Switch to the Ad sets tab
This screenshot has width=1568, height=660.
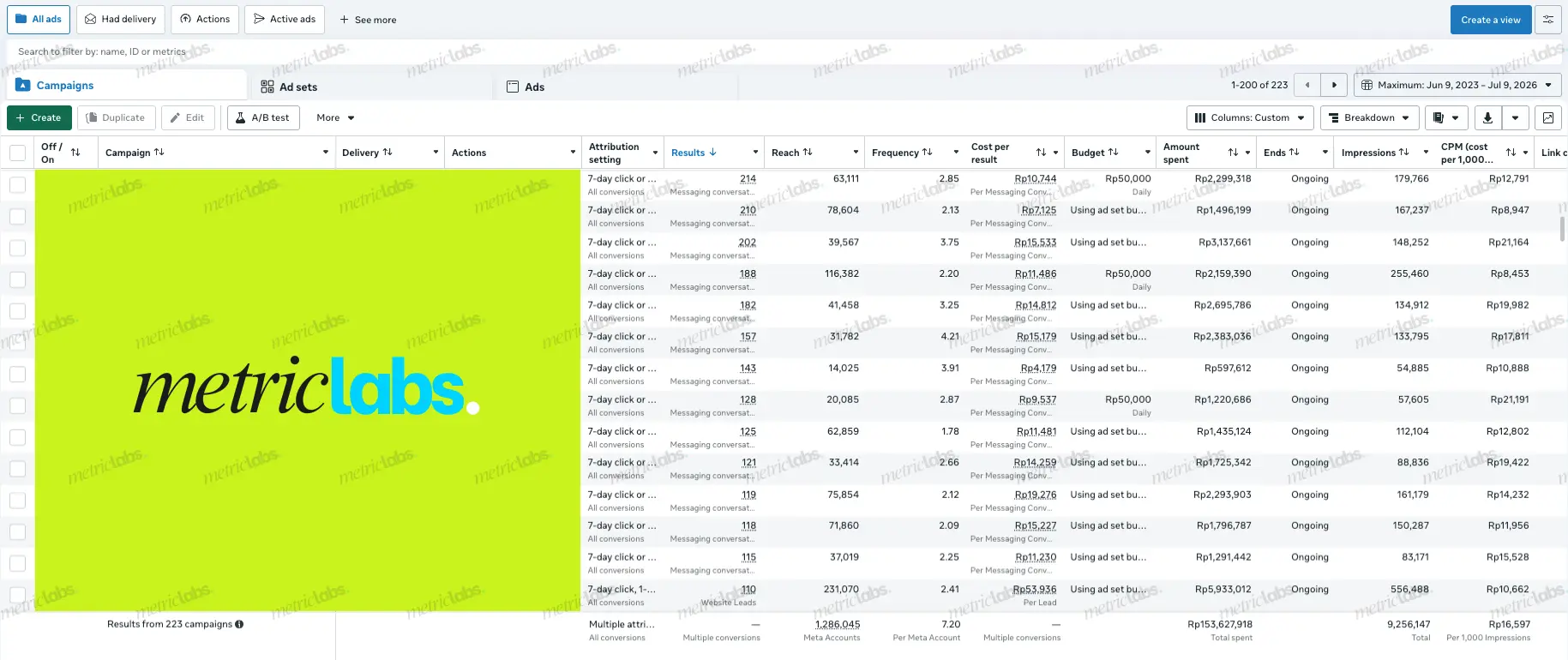pyautogui.click(x=289, y=87)
